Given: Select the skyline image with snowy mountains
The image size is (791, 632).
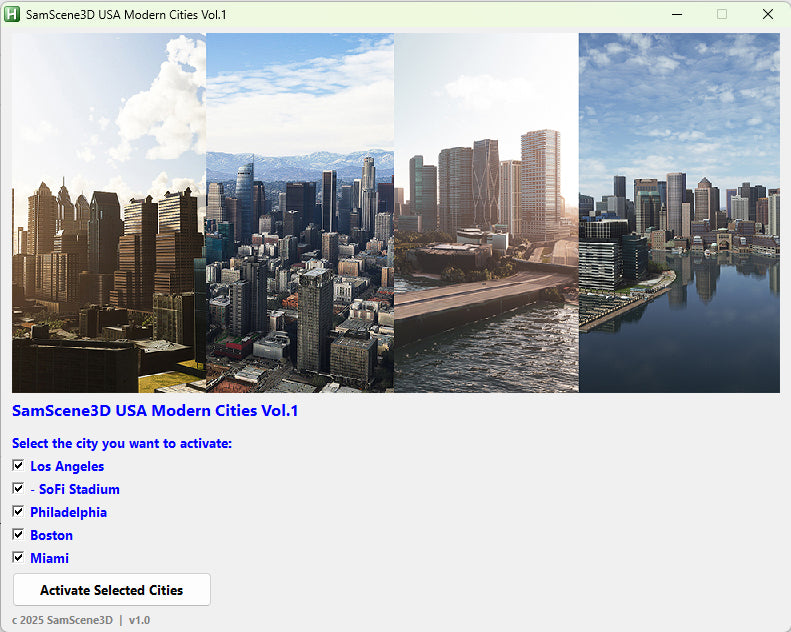Looking at the screenshot, I should 300,213.
